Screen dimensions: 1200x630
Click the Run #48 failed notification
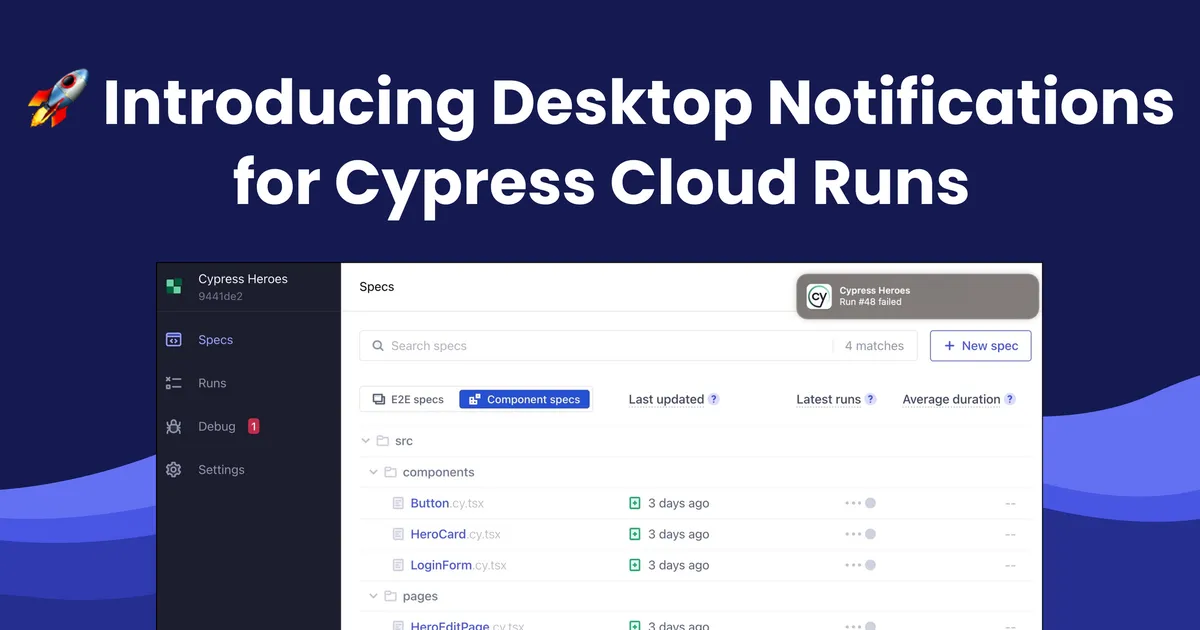pos(917,296)
